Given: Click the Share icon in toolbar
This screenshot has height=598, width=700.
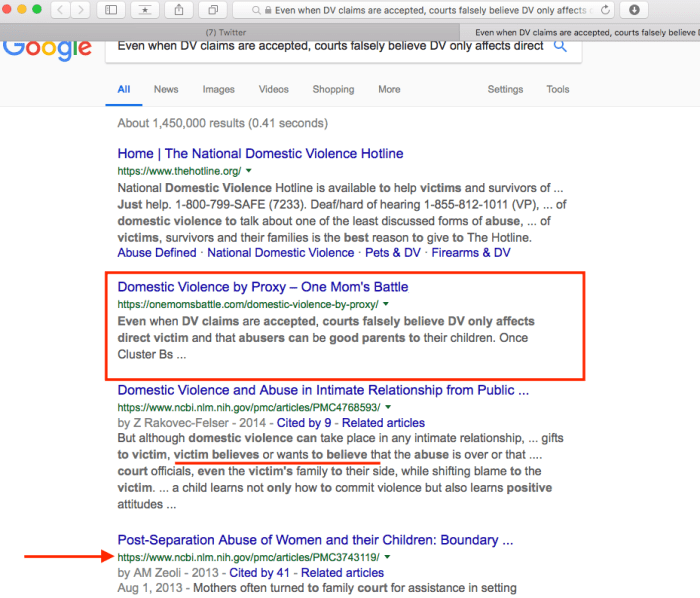Looking at the screenshot, I should (x=179, y=10).
